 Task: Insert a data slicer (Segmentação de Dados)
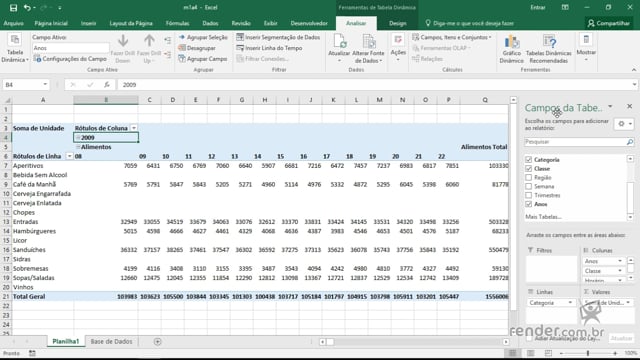pos(278,37)
